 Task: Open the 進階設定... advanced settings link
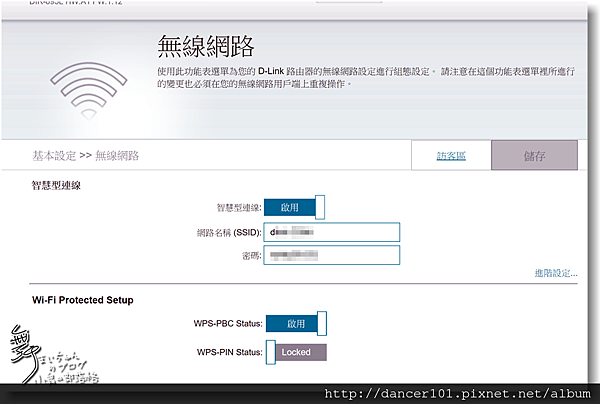coord(556,273)
